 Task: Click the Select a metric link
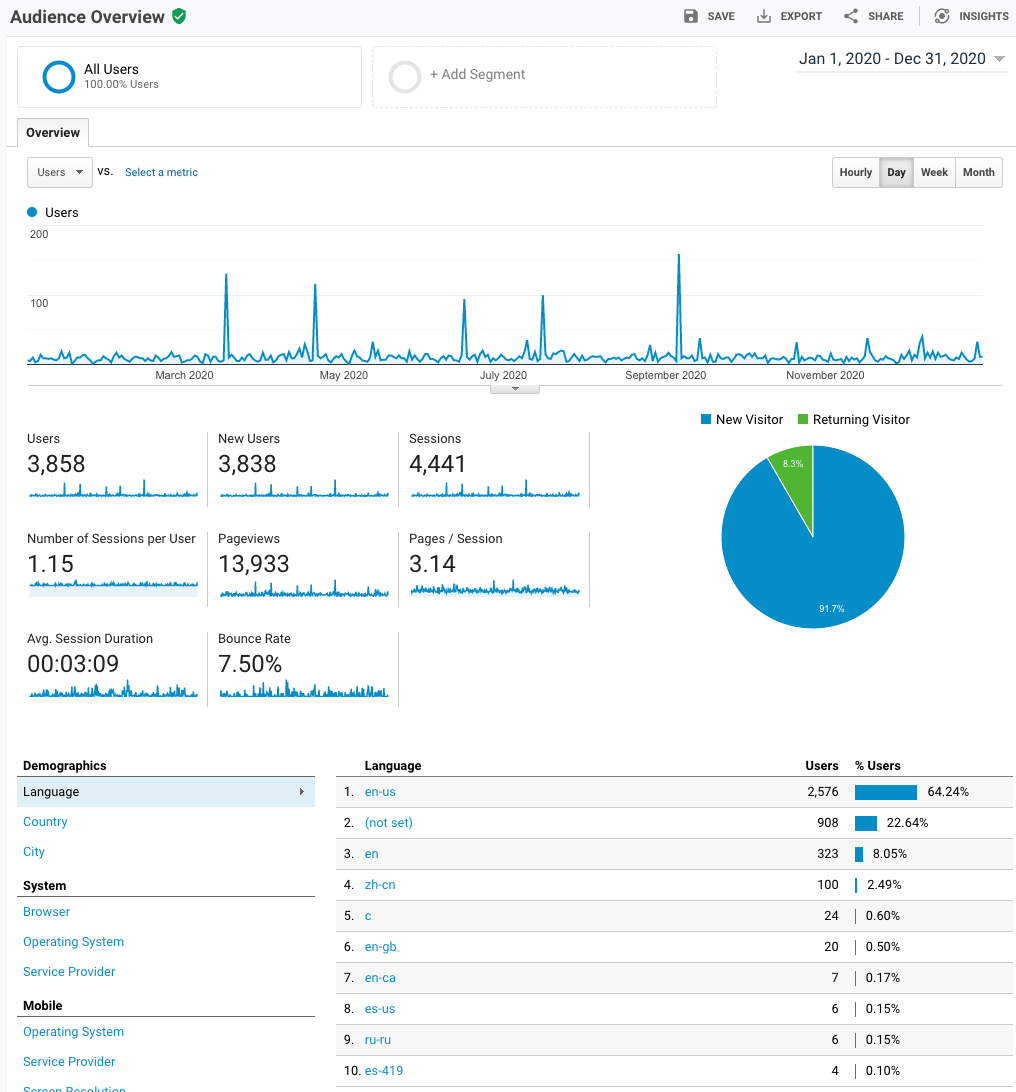(161, 172)
